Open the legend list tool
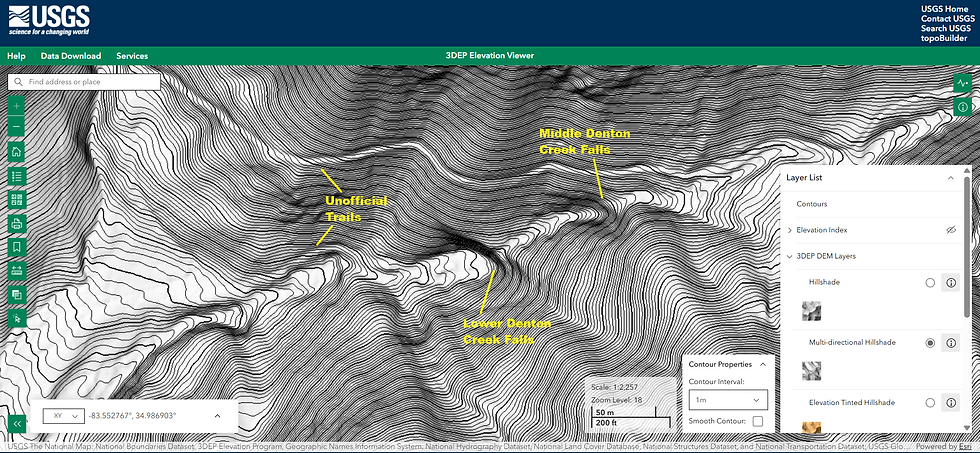 pyautogui.click(x=17, y=176)
